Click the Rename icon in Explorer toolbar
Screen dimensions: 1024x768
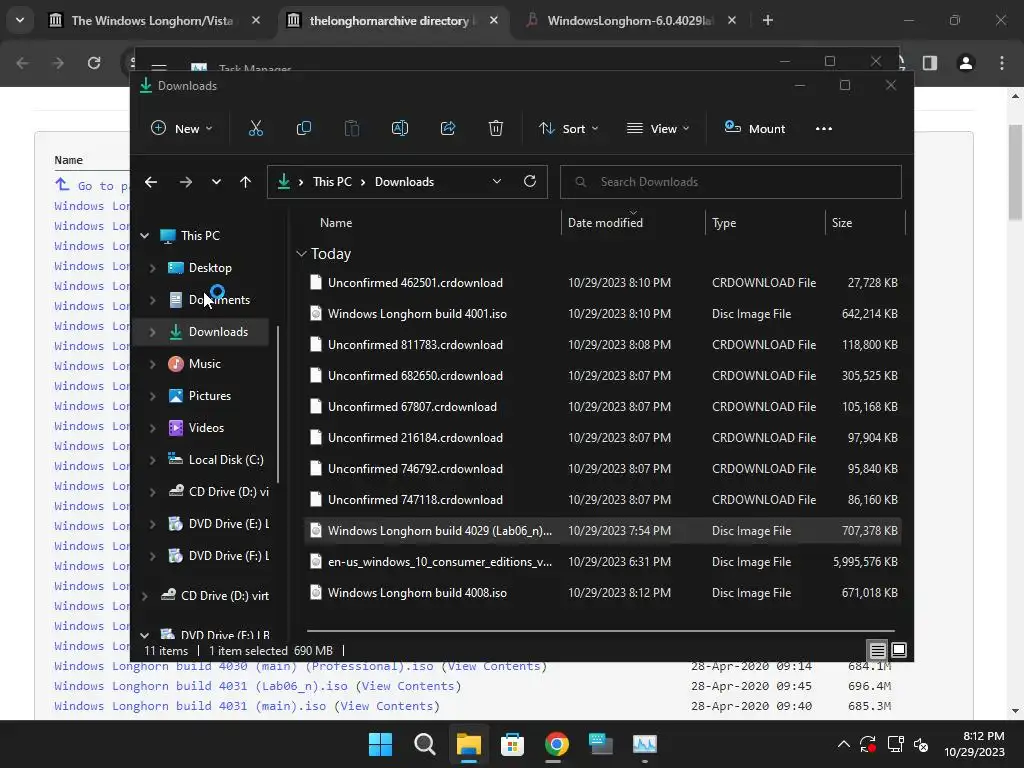tap(400, 129)
